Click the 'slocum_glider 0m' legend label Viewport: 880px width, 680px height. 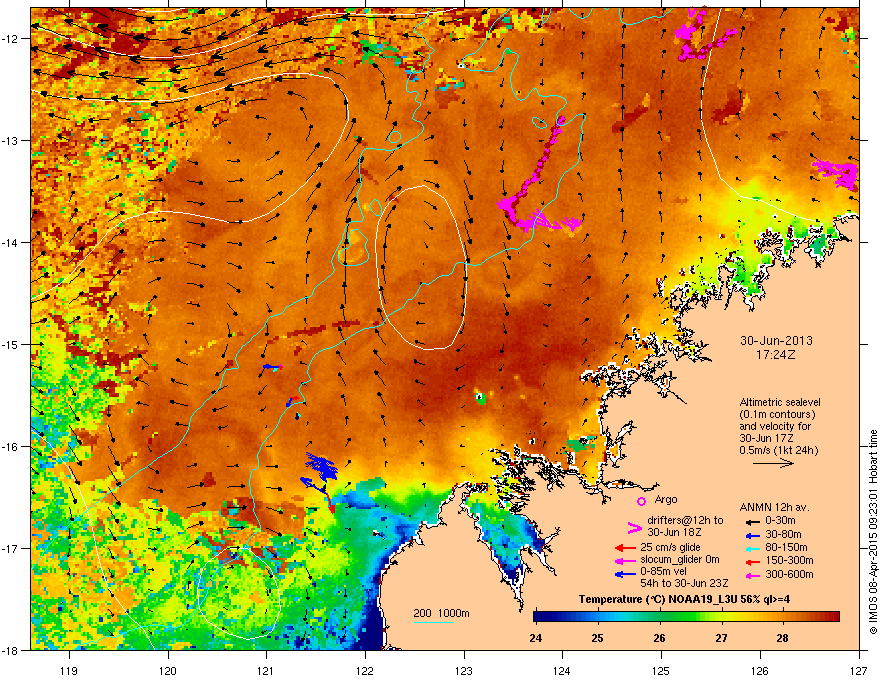(x=680, y=560)
